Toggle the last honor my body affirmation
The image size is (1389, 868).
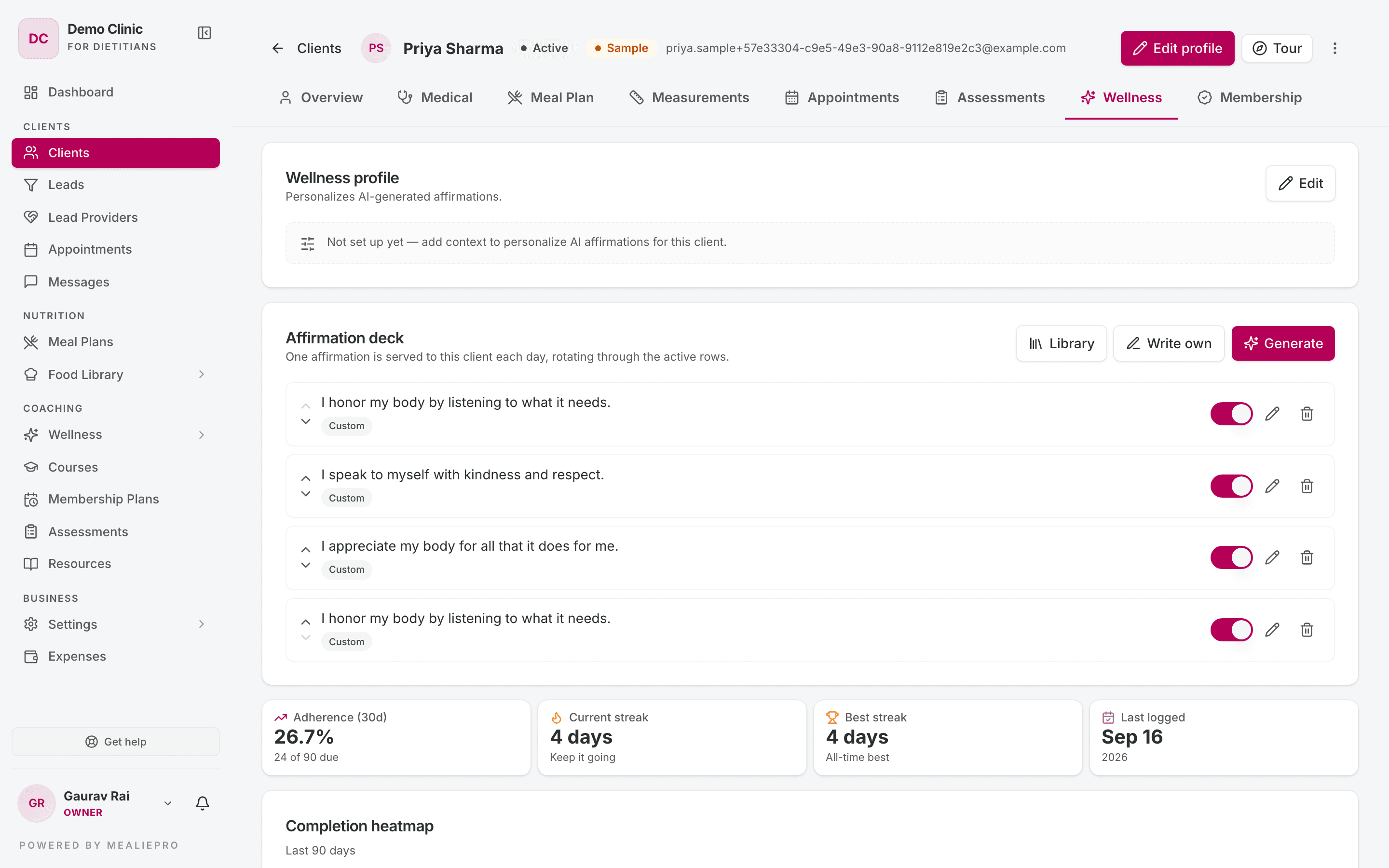(x=1231, y=630)
